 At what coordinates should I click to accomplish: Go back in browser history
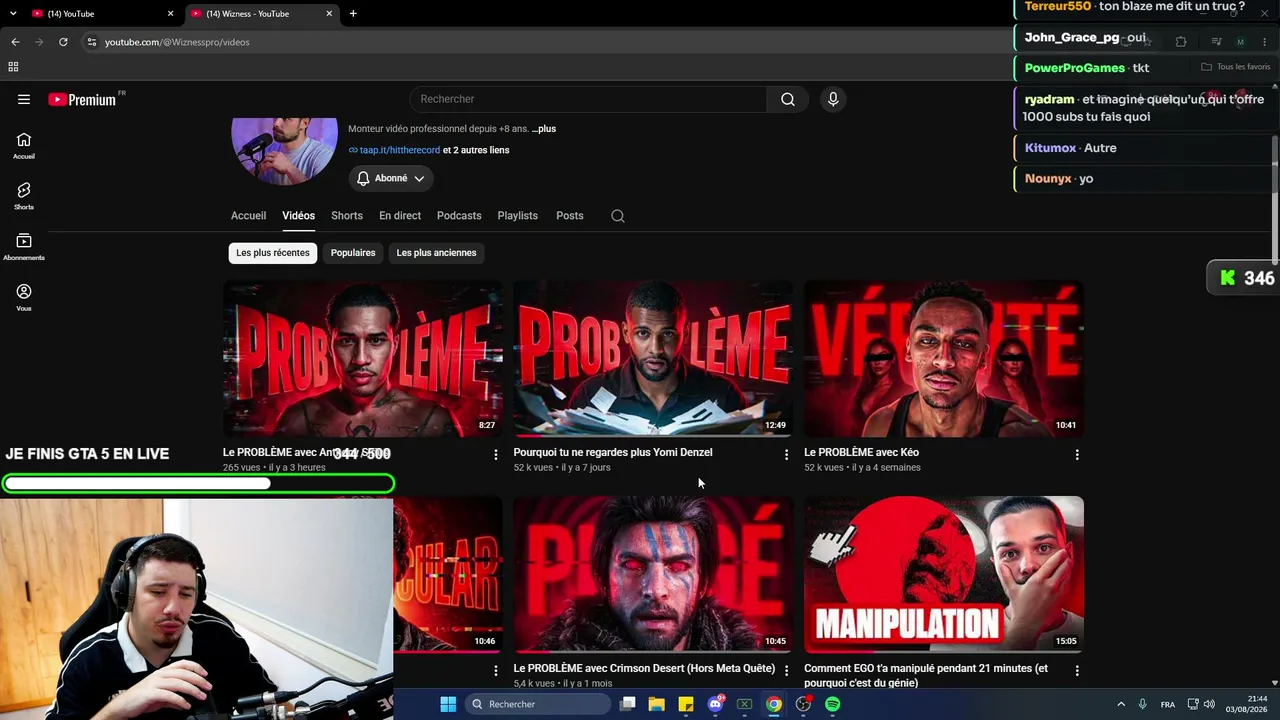(x=15, y=42)
